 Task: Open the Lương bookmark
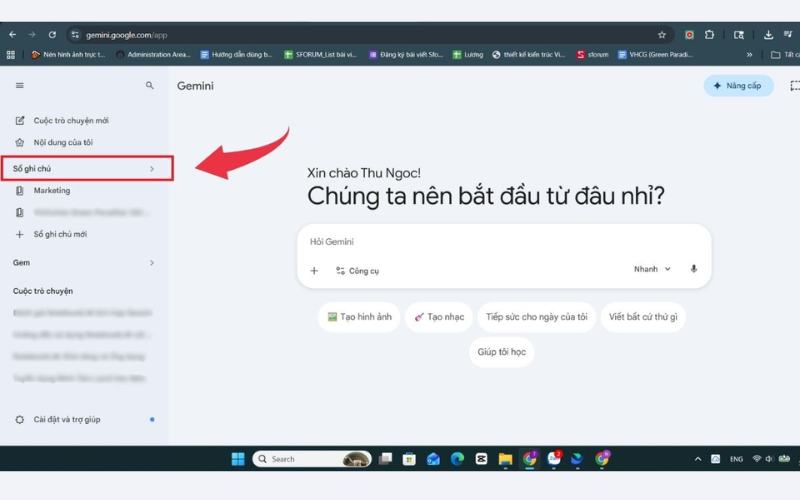point(468,55)
